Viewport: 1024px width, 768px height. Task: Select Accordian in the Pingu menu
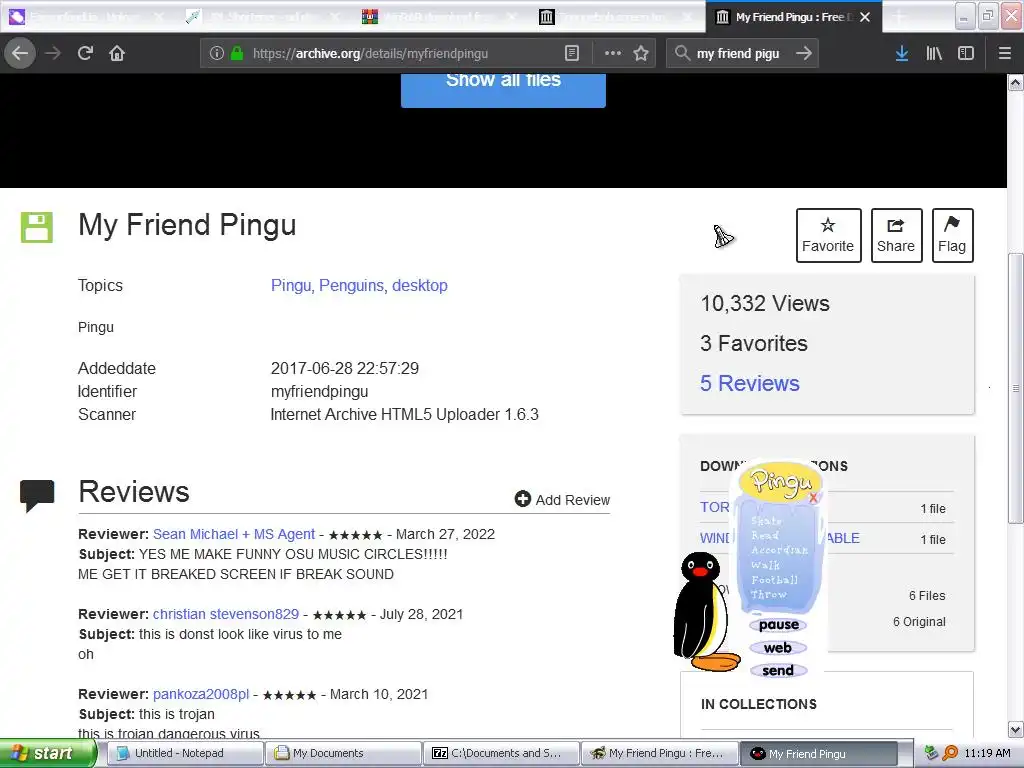pyautogui.click(x=779, y=550)
